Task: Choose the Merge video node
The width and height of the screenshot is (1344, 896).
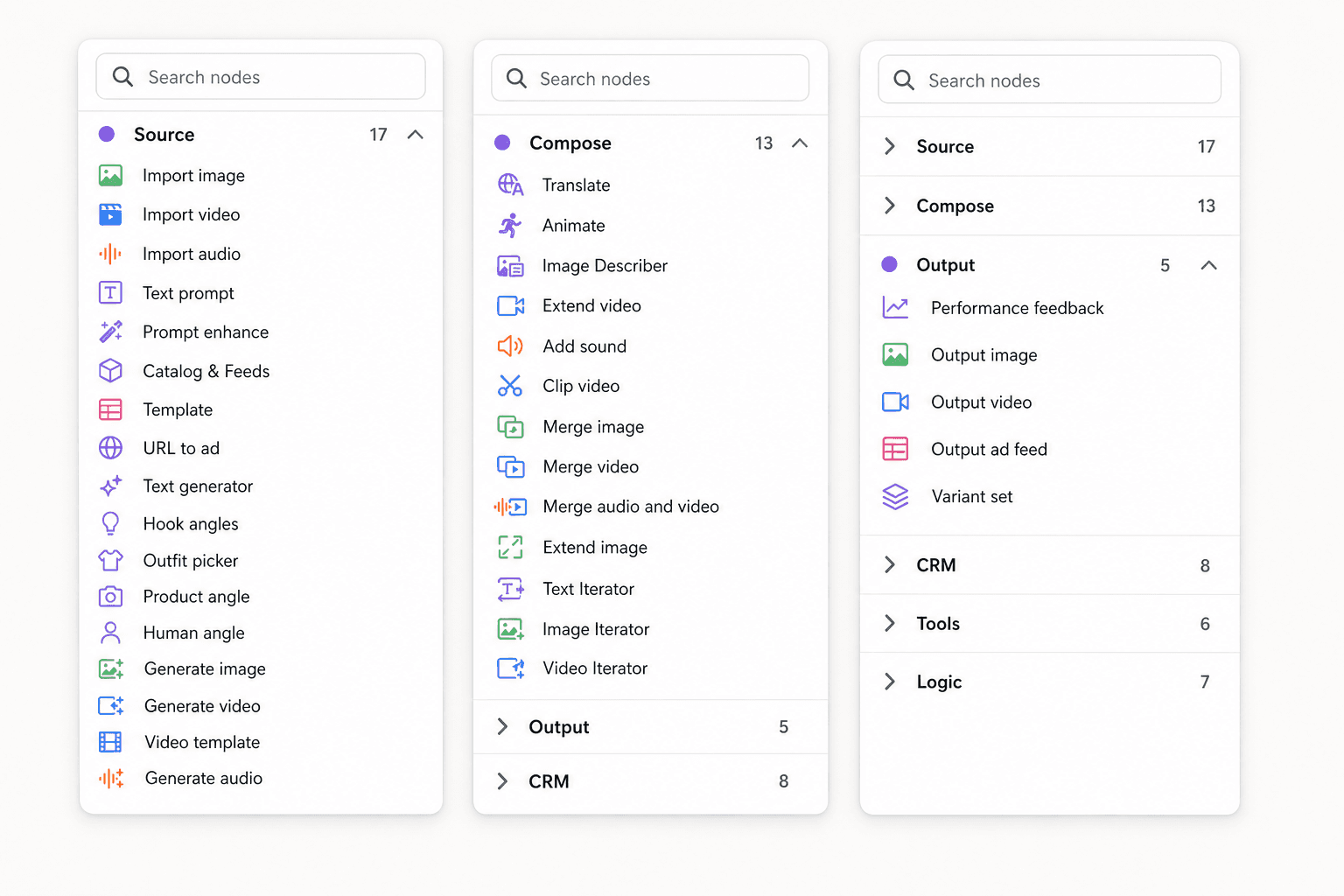Action: point(650,466)
